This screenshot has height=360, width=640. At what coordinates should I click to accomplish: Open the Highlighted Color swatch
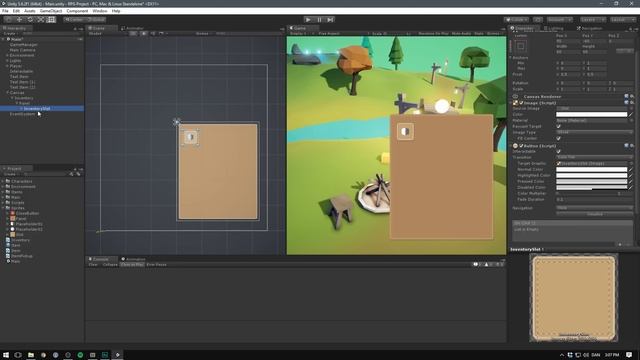coord(591,176)
